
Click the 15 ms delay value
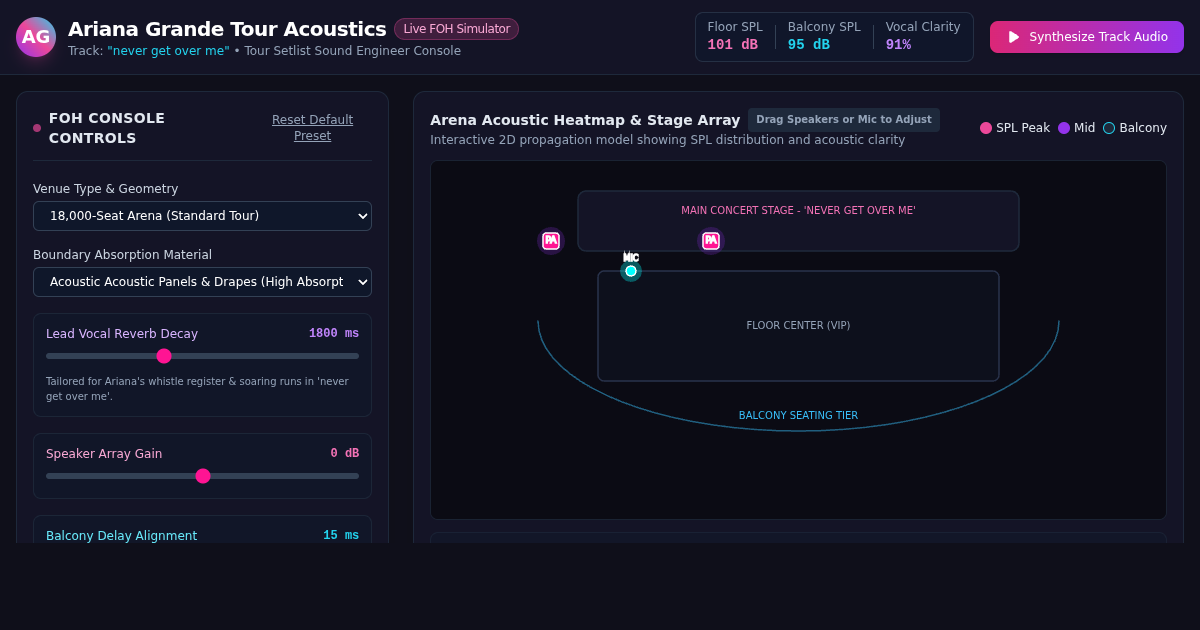(x=341, y=536)
